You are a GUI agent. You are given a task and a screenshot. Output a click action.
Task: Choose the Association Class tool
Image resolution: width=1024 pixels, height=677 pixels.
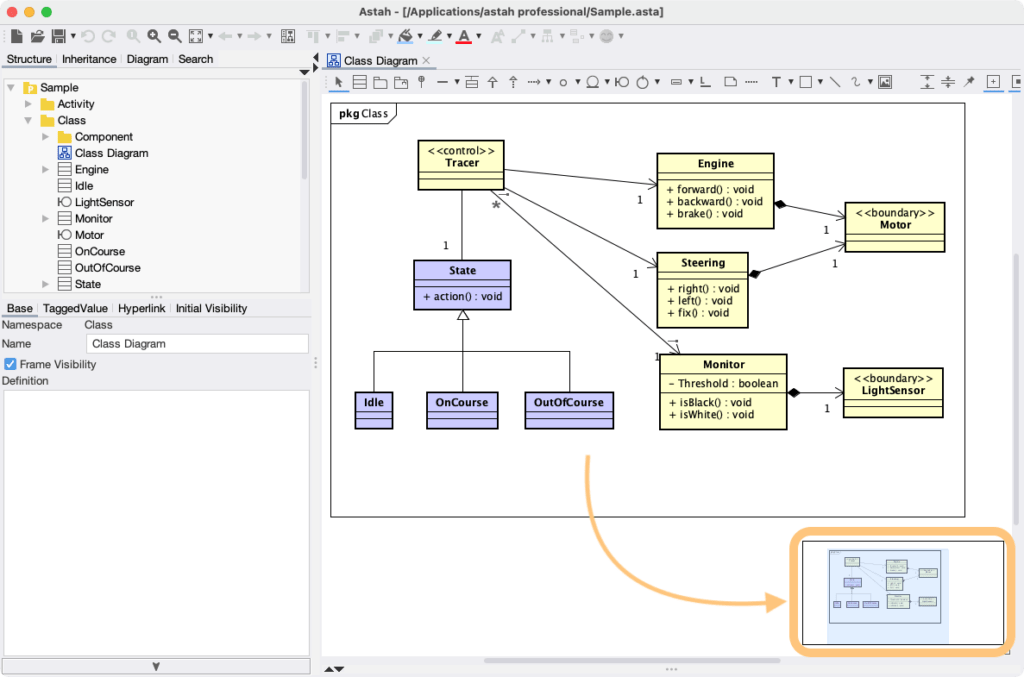[472, 82]
